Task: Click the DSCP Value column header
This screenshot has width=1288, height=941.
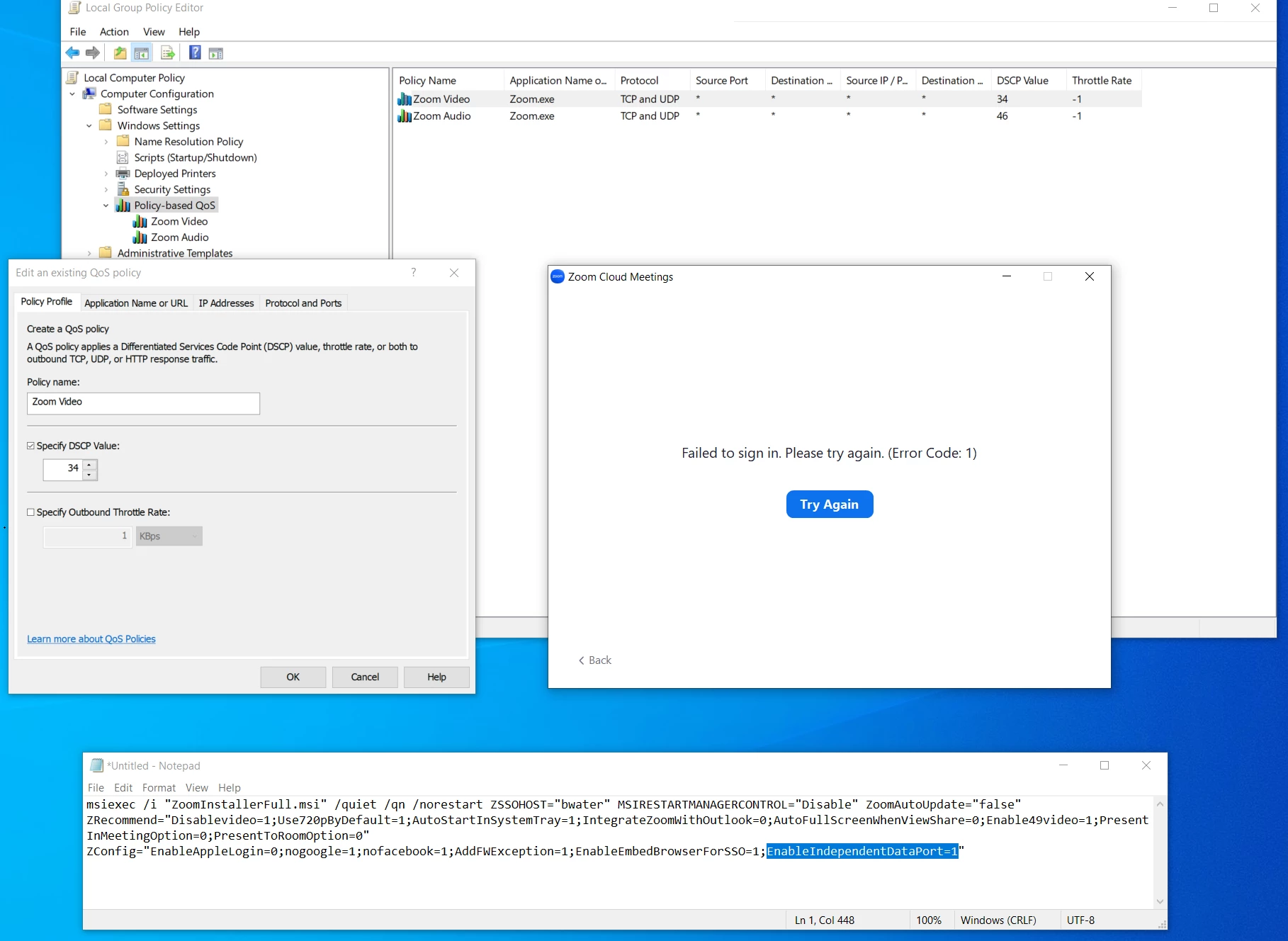Action: coord(1028,80)
